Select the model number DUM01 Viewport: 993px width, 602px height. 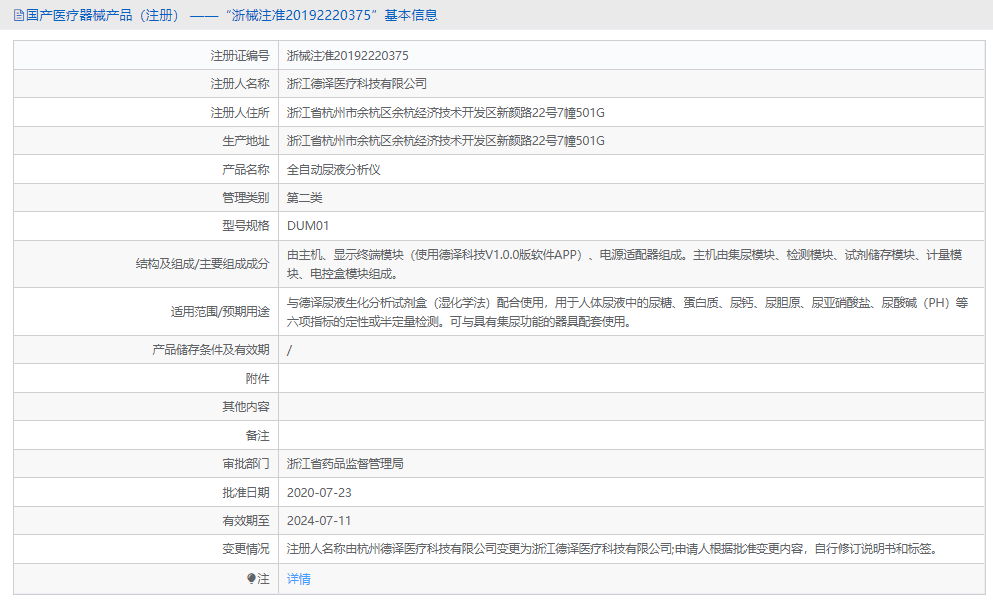pyautogui.click(x=308, y=225)
